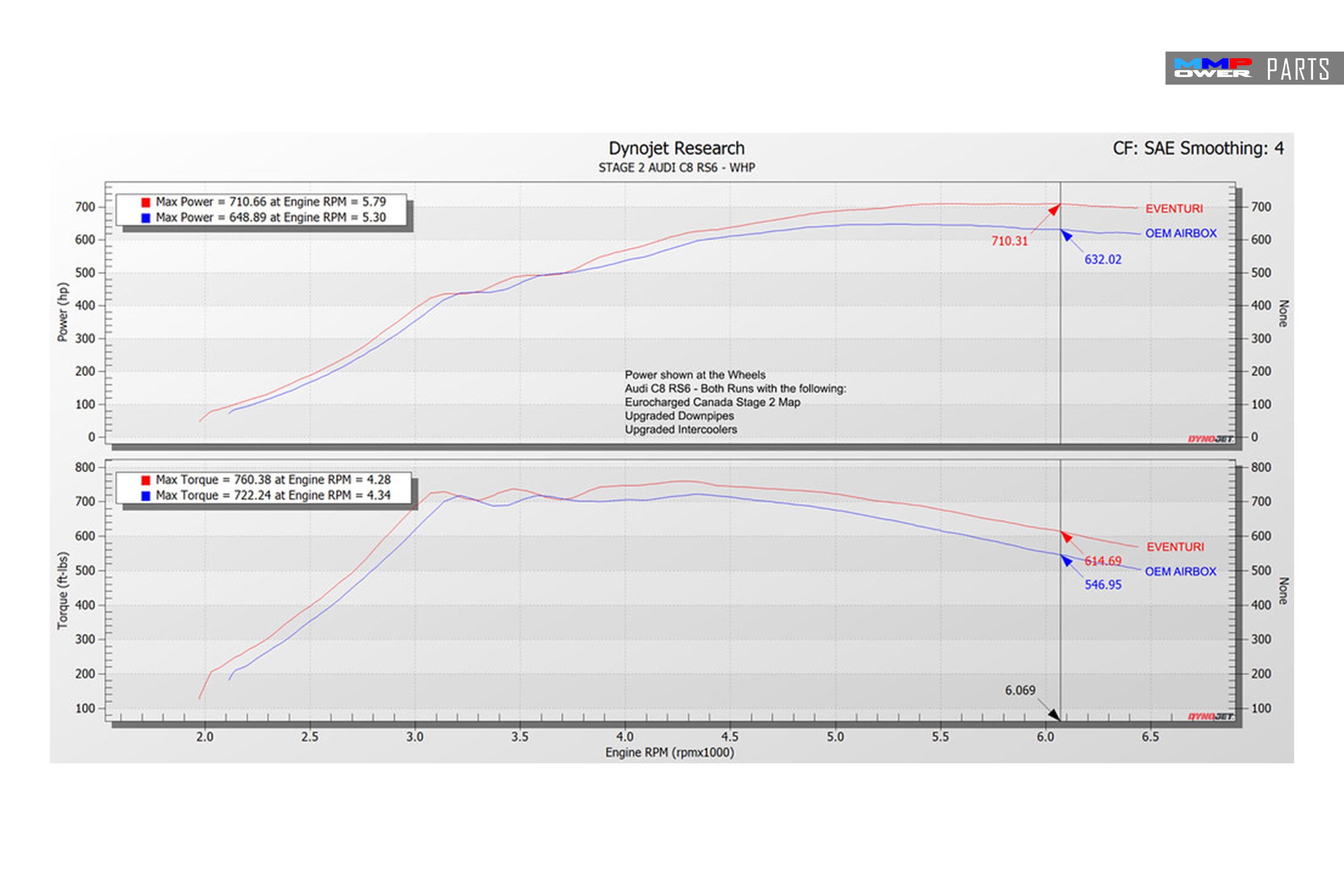Image resolution: width=1344 pixels, height=896 pixels.
Task: Click the Dynojet logo in power graph
Action: click(x=1210, y=439)
